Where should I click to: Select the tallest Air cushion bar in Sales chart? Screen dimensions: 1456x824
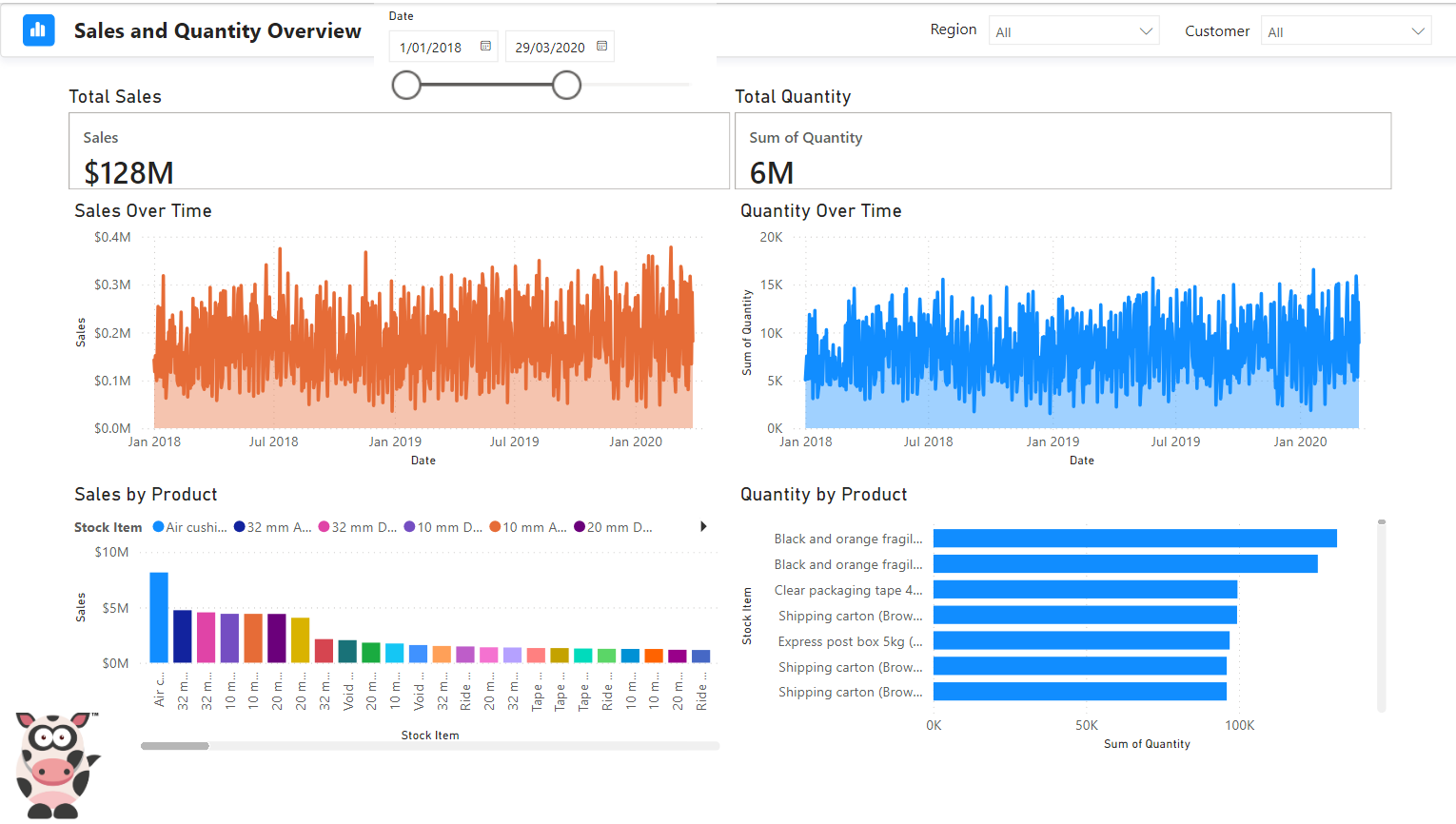click(x=159, y=618)
